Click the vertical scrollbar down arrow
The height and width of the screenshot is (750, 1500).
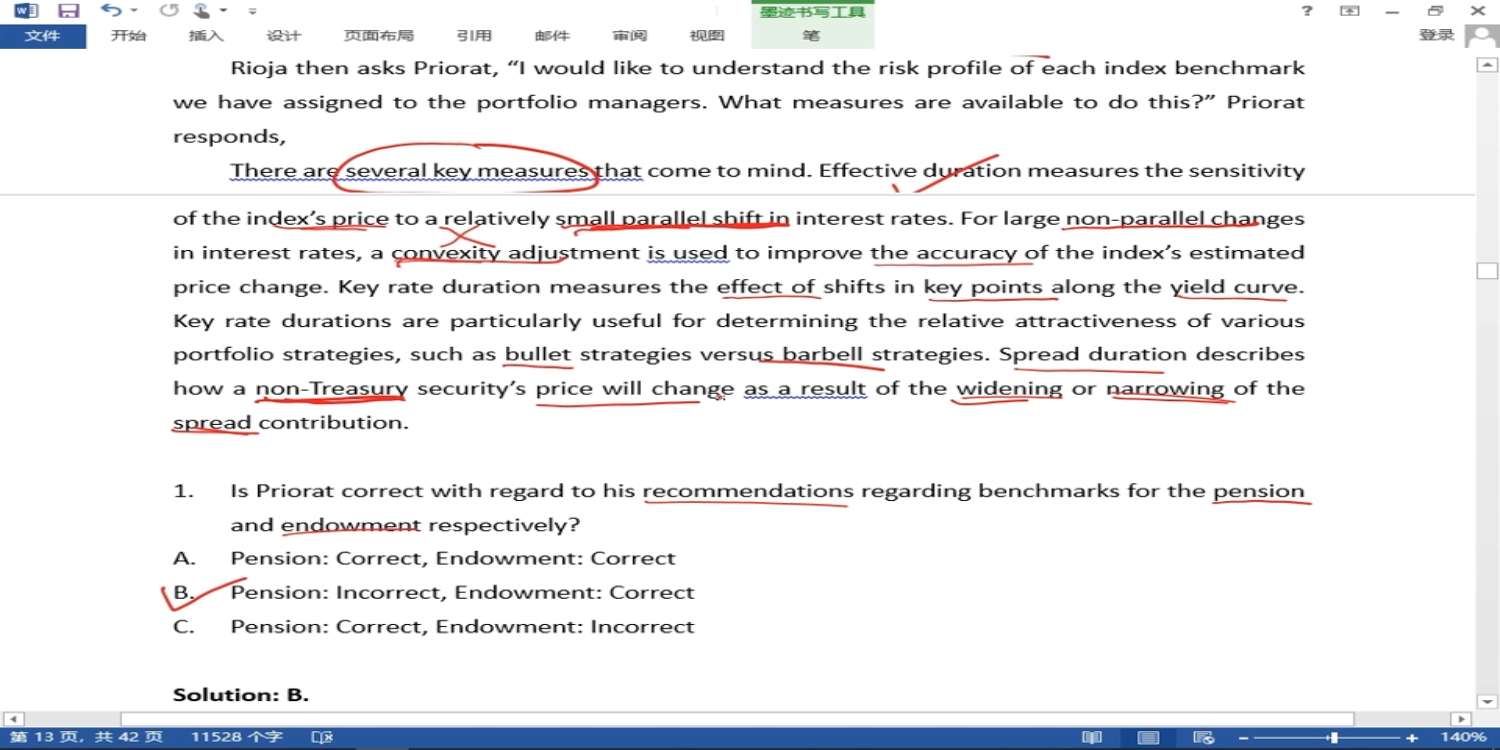point(1486,701)
